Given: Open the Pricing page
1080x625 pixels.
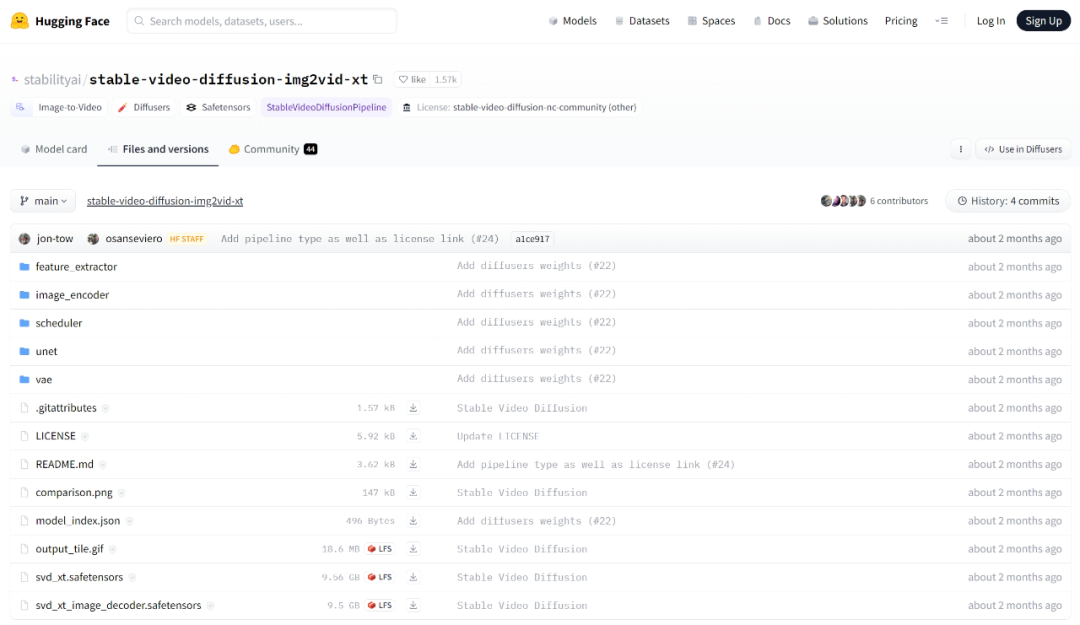Looking at the screenshot, I should (901, 21).
